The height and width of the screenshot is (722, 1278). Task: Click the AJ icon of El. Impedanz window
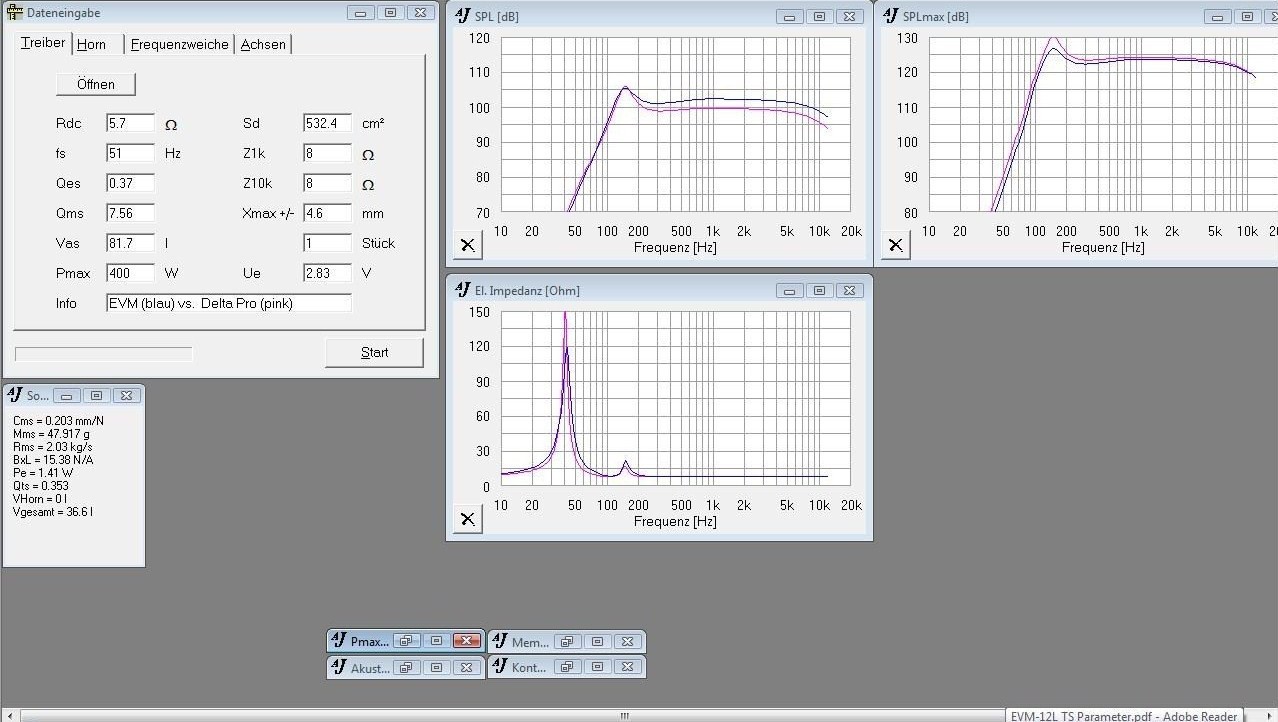tap(463, 290)
